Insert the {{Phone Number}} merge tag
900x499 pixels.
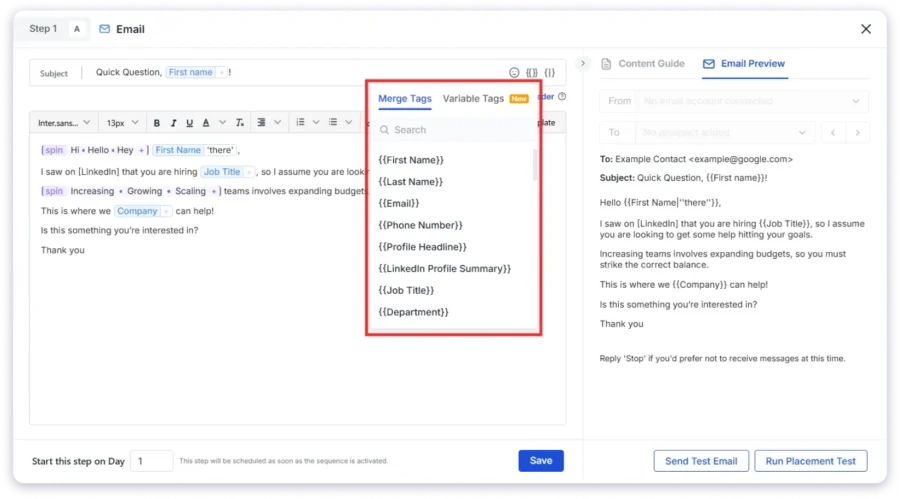click(x=420, y=225)
